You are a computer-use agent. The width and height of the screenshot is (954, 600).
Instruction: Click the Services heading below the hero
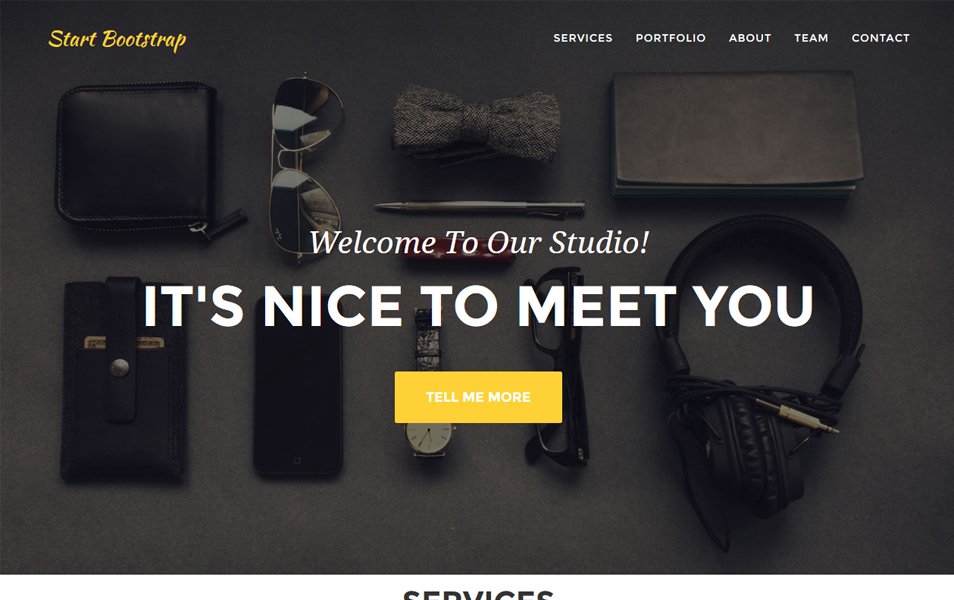(x=478, y=594)
